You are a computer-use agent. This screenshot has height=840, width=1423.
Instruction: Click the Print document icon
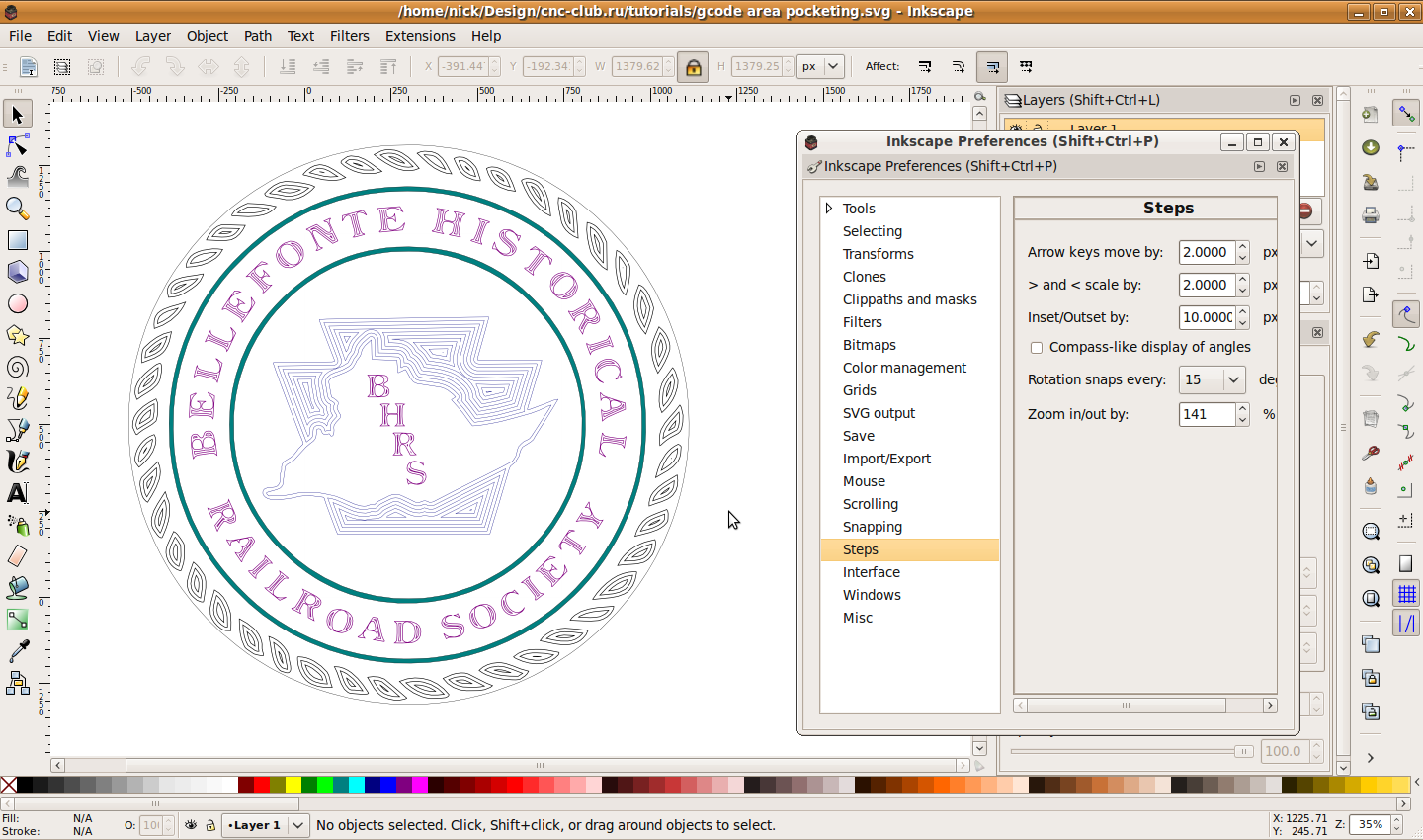click(1371, 214)
